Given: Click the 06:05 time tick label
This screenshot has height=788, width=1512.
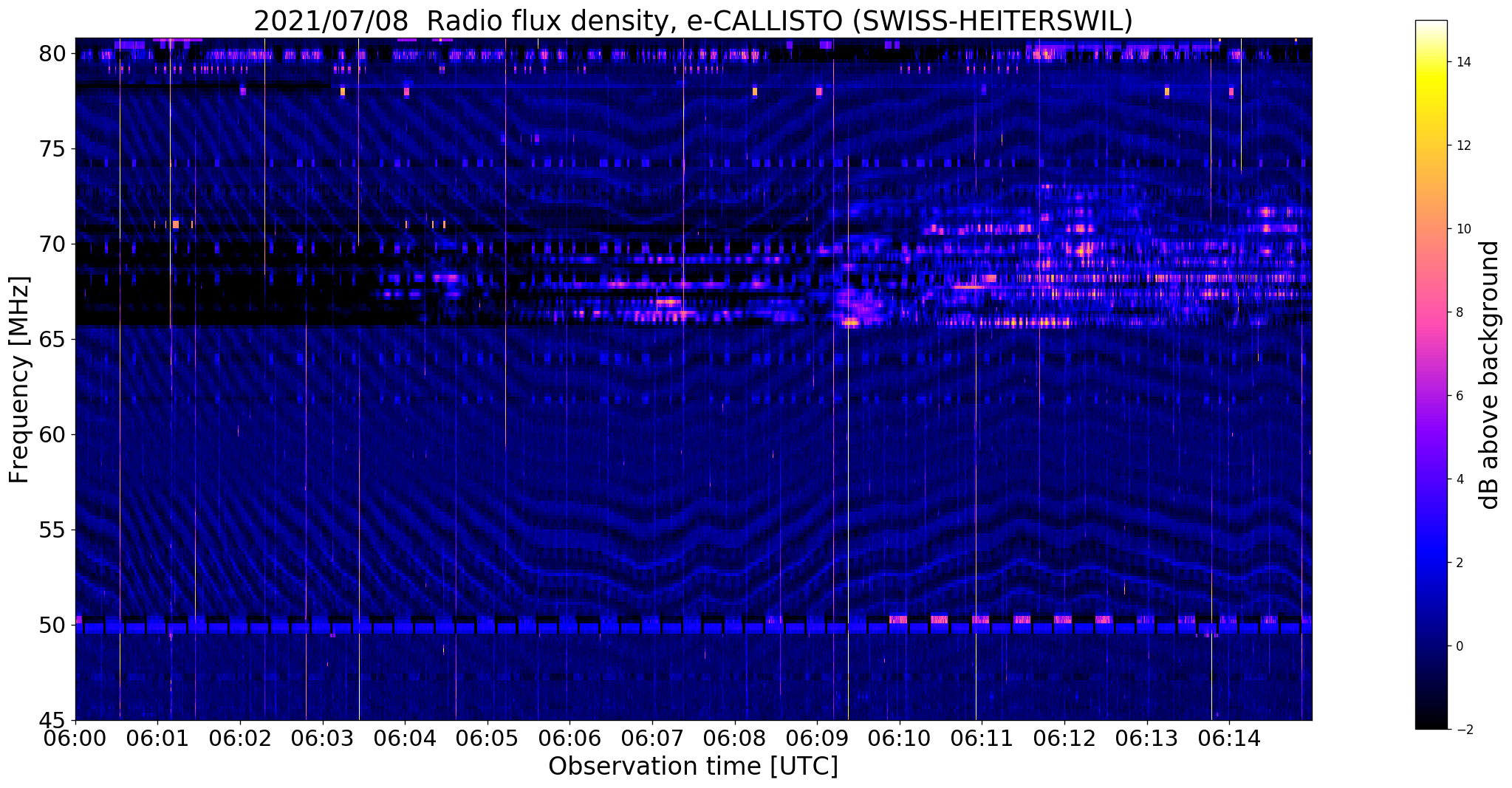Looking at the screenshot, I should click(488, 738).
